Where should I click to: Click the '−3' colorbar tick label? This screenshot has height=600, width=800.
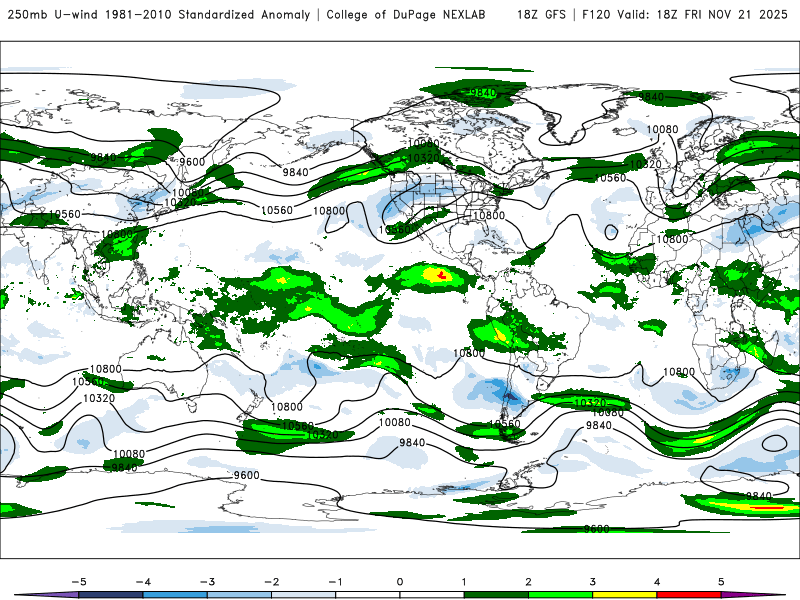click(207, 582)
